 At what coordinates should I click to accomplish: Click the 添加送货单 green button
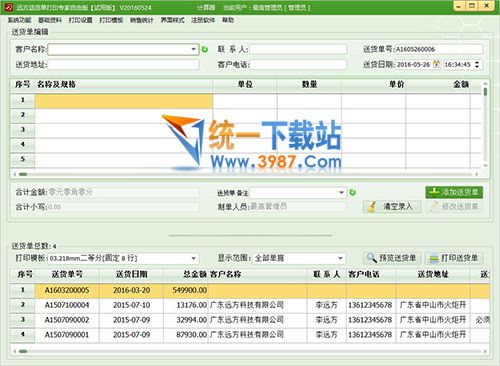tap(454, 192)
